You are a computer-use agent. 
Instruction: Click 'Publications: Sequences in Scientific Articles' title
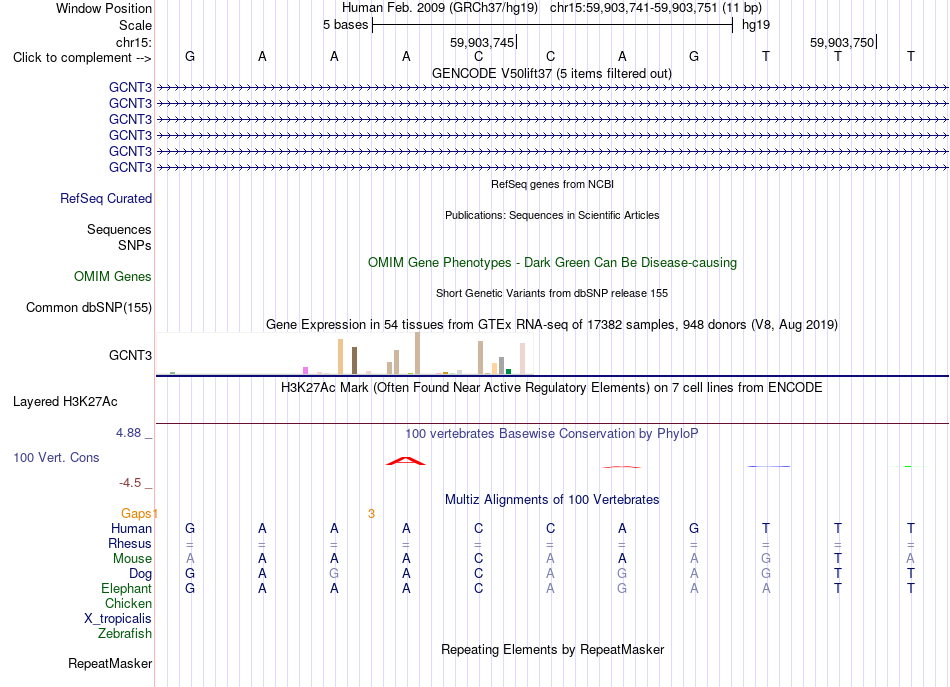[552, 215]
